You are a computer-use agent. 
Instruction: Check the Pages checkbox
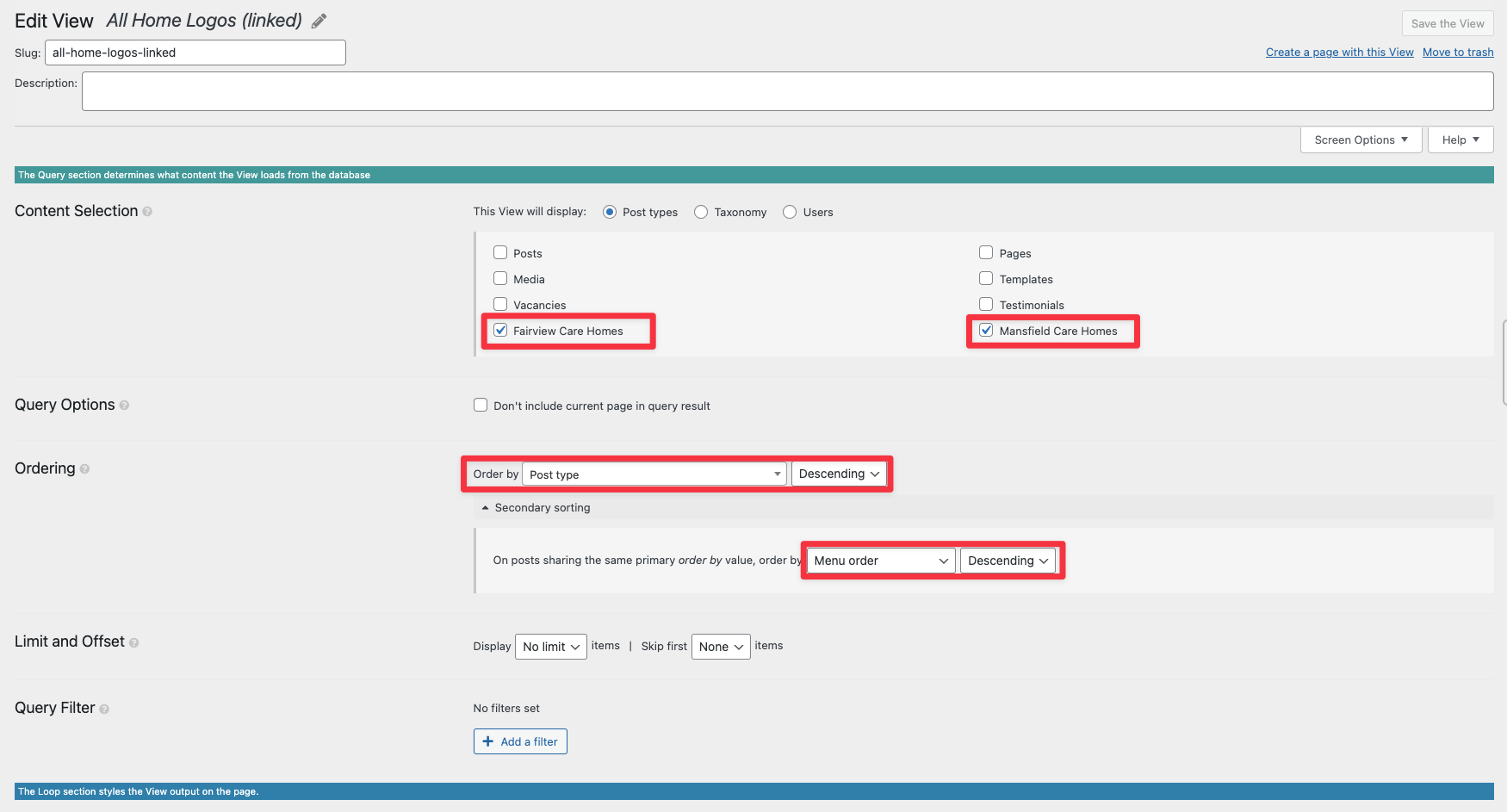coord(986,252)
